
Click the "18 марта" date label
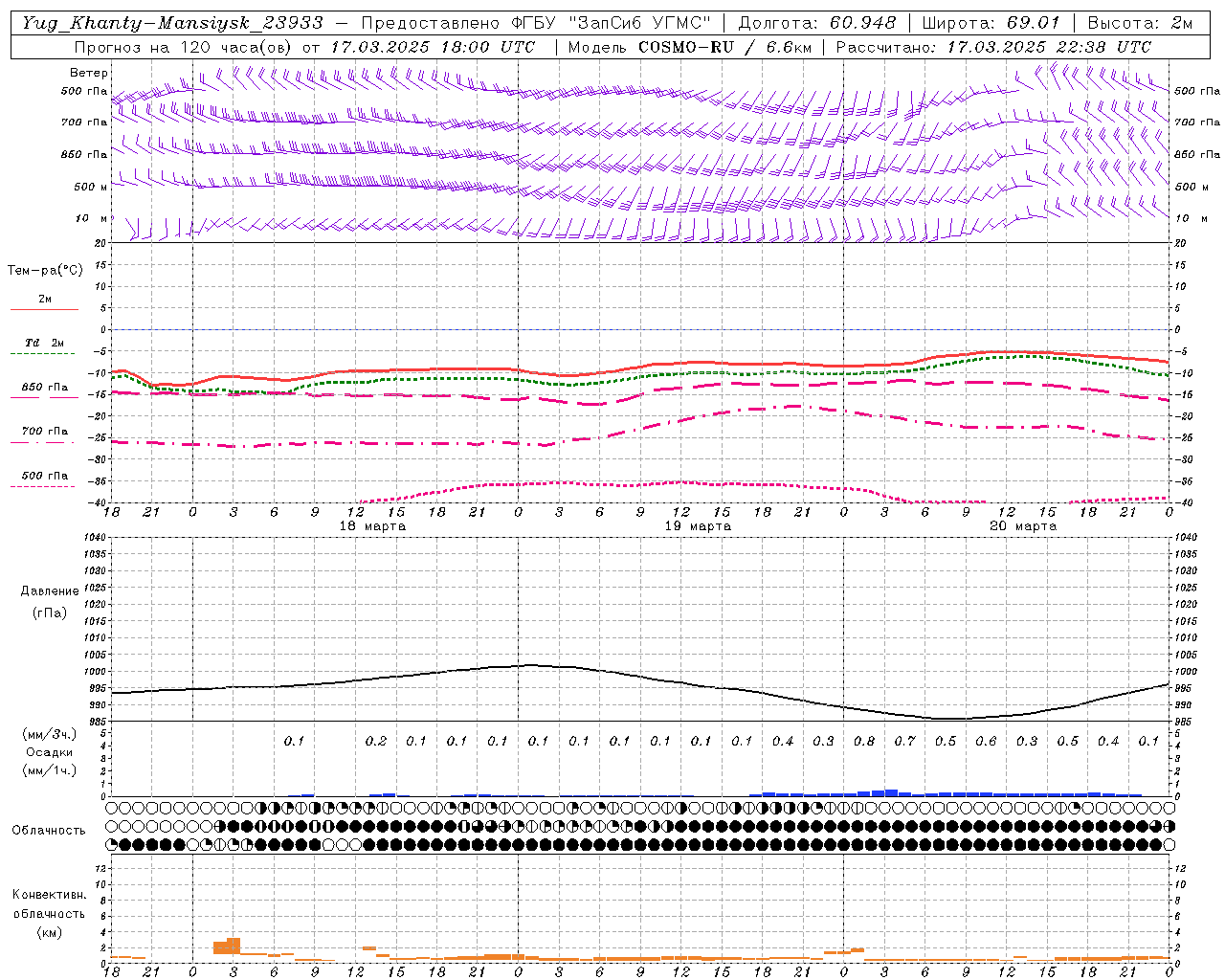click(372, 526)
